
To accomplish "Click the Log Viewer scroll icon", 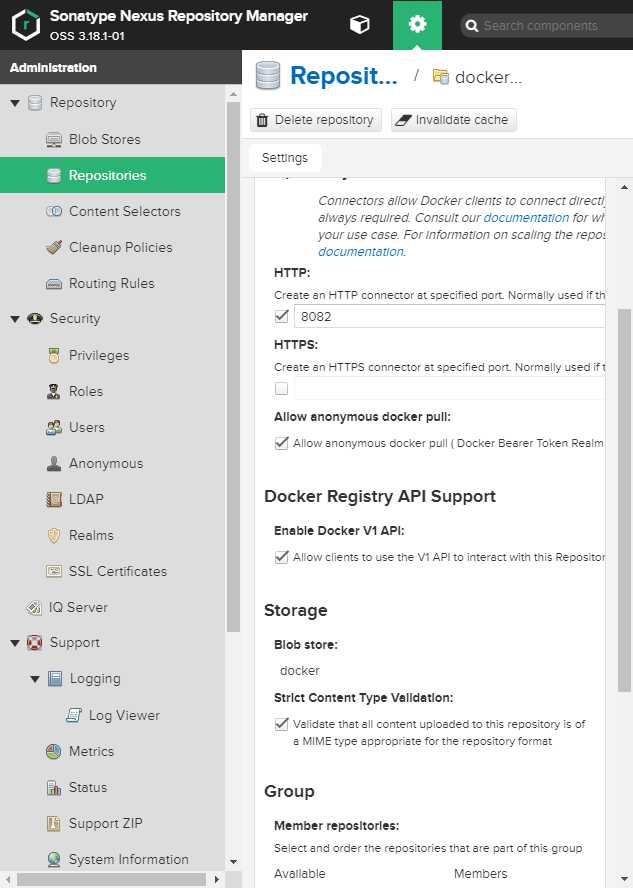I will [x=74, y=715].
